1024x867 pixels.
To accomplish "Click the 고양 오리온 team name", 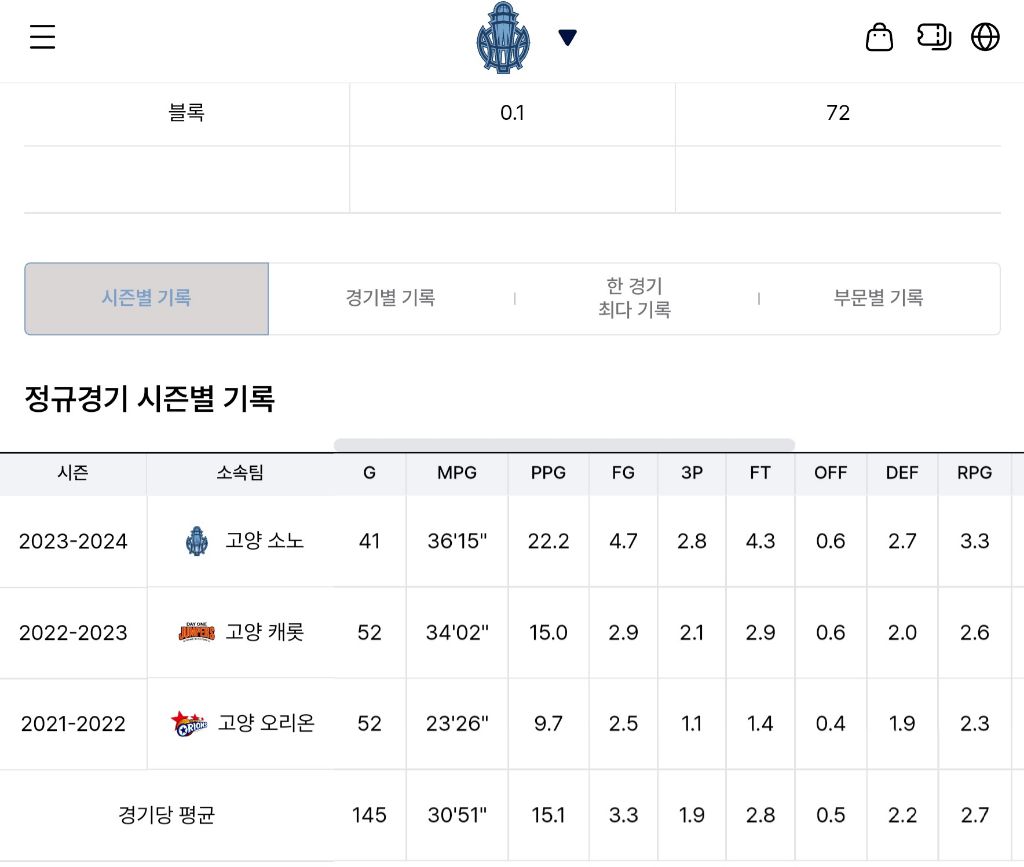I will 266,723.
